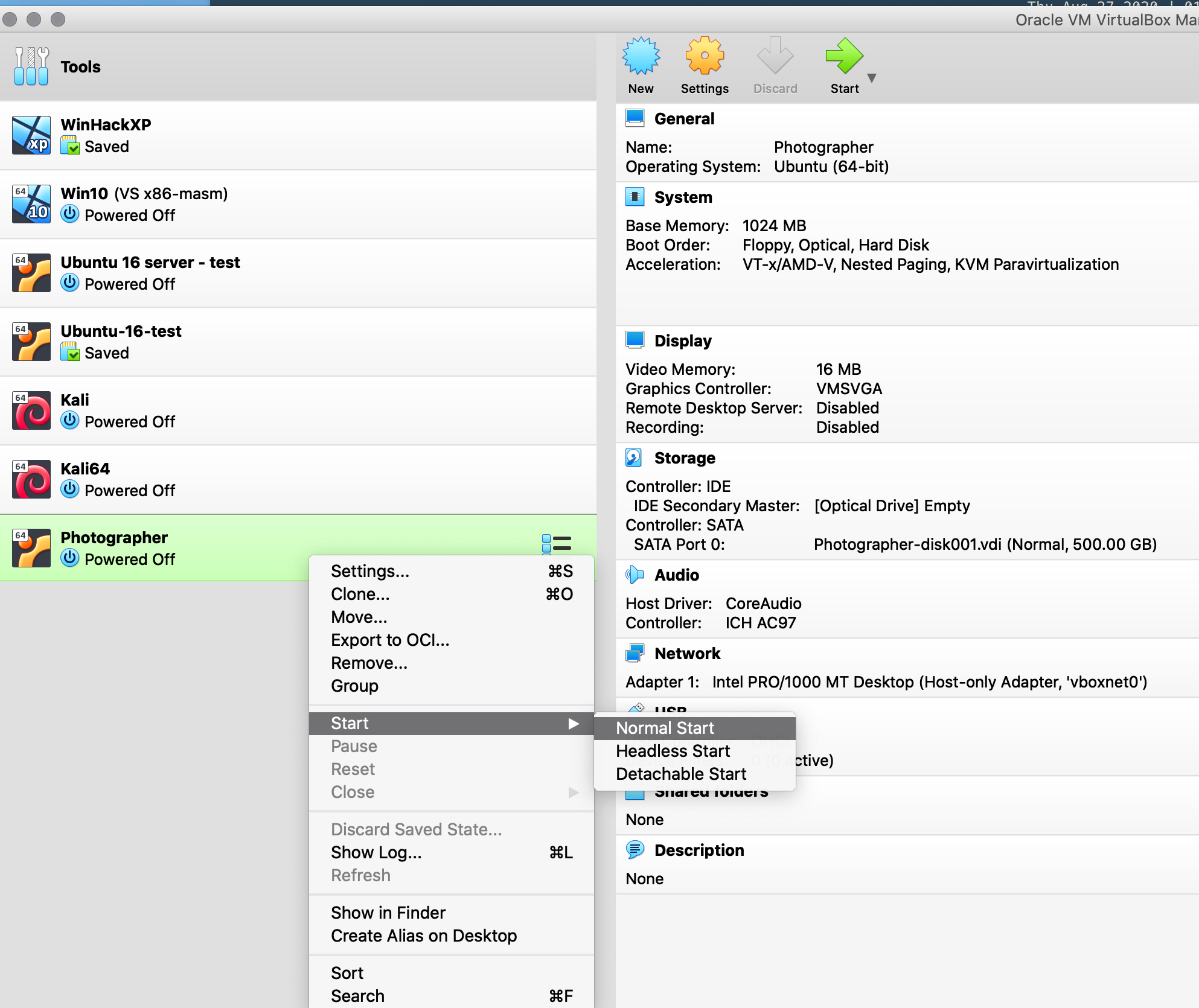The image size is (1199, 1008).
Task: Click the Start arrow icon in toolbar
Action: coord(844,58)
